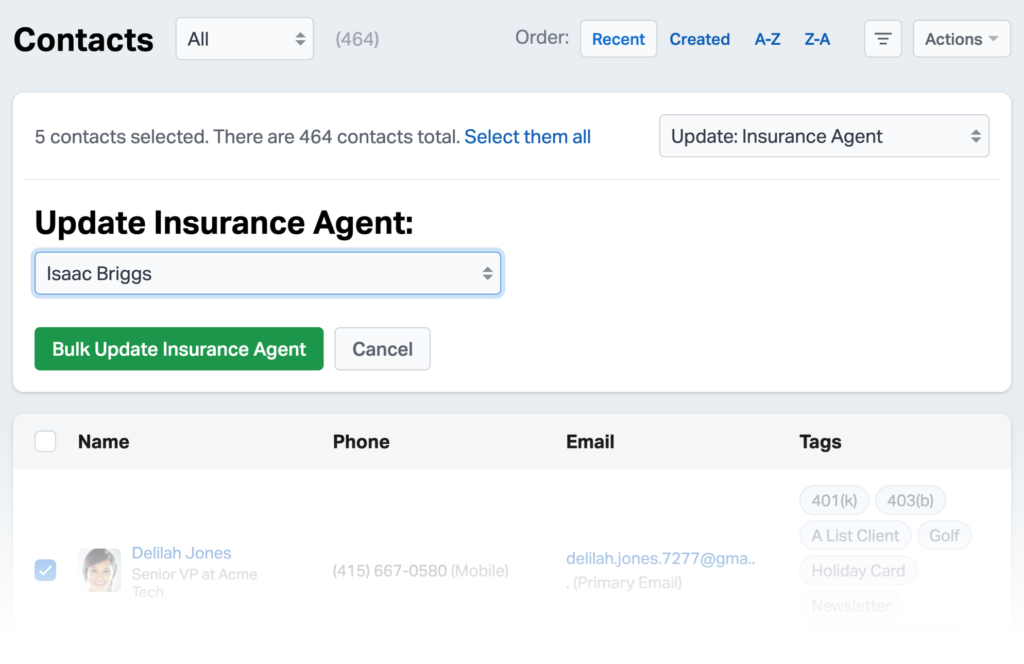1024x664 pixels.
Task: Open the Actions menu
Action: tap(960, 38)
